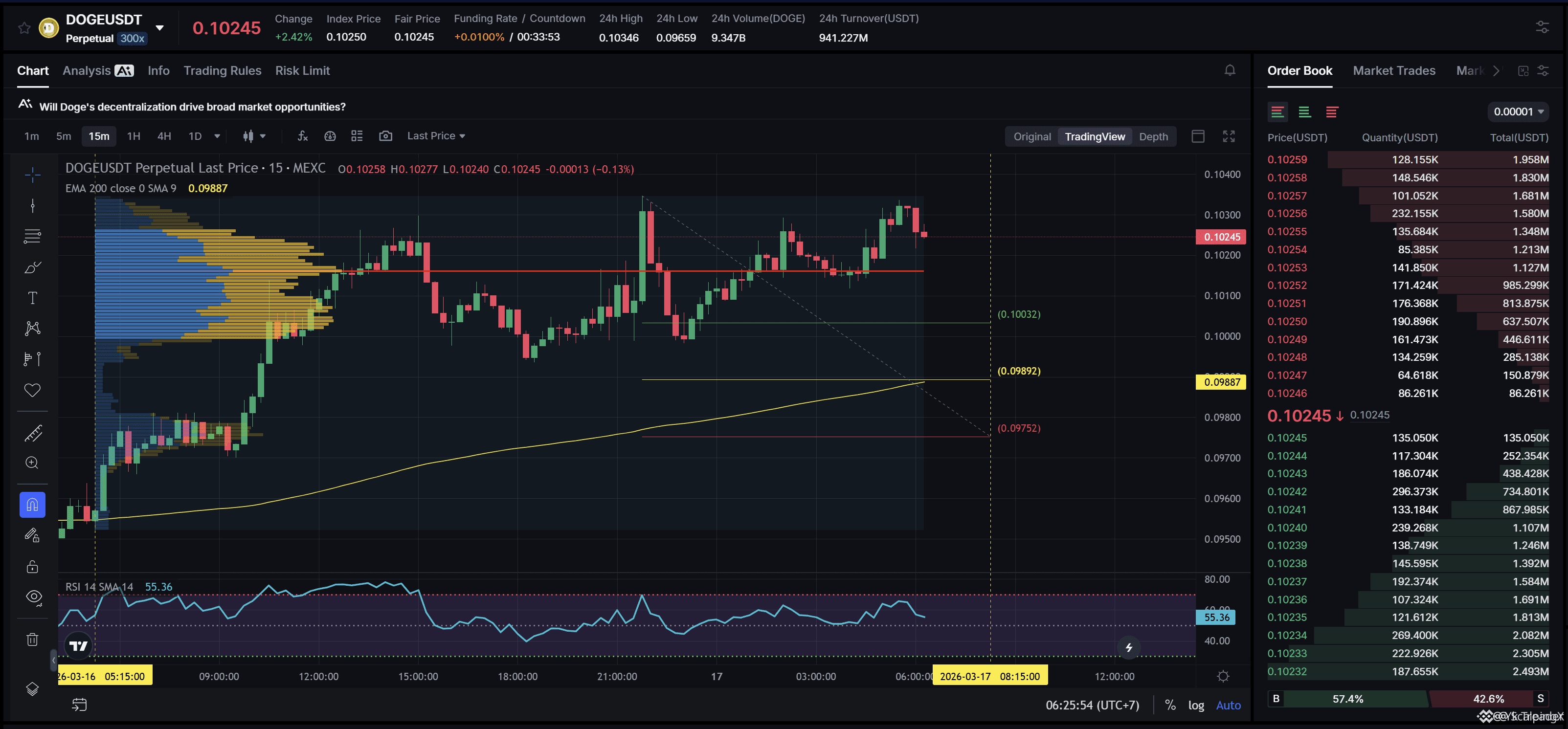
Task: Select the ruler measure tool
Action: (x=32, y=433)
